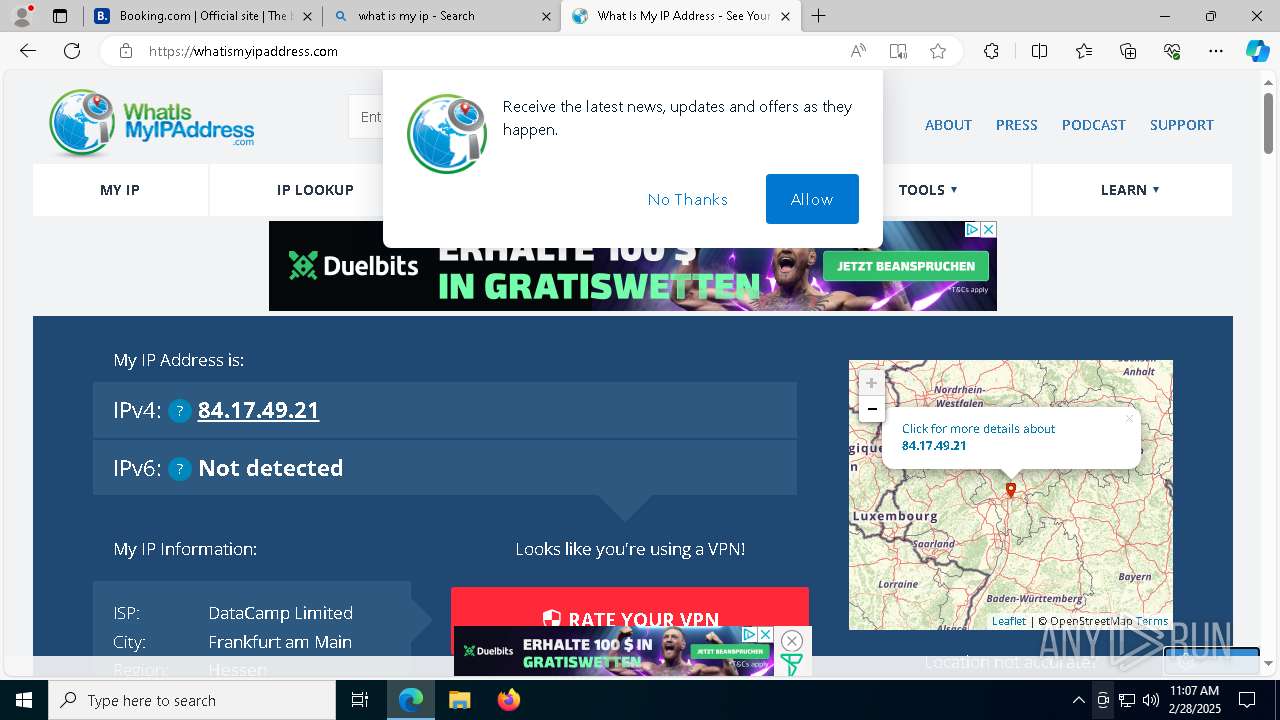This screenshot has height=720, width=1280.
Task: Click the 'DataCamp Limited' ISP value
Action: [281, 613]
